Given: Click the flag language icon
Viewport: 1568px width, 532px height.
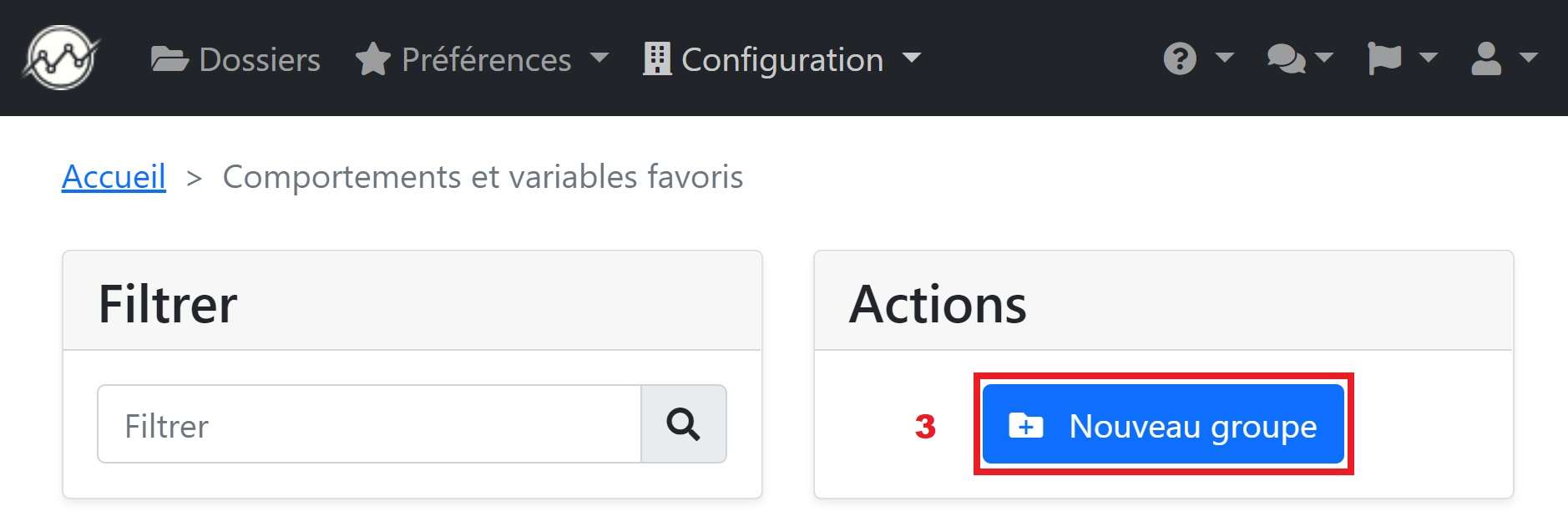Looking at the screenshot, I should (x=1384, y=58).
